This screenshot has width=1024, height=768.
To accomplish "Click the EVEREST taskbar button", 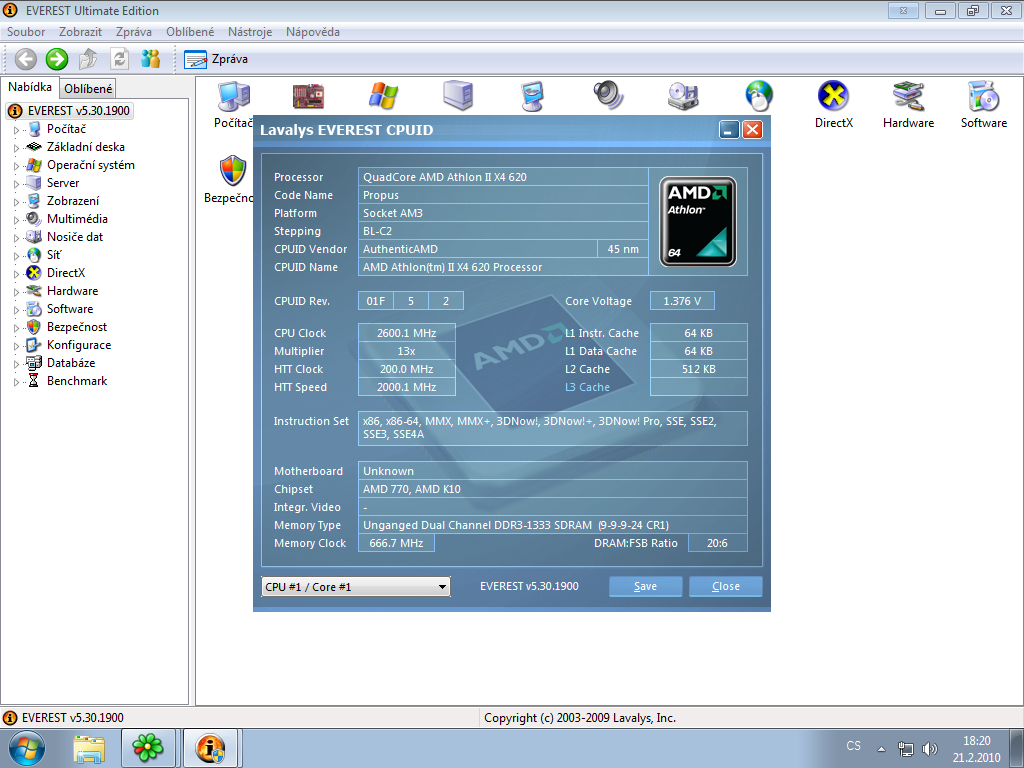I will 210,748.
